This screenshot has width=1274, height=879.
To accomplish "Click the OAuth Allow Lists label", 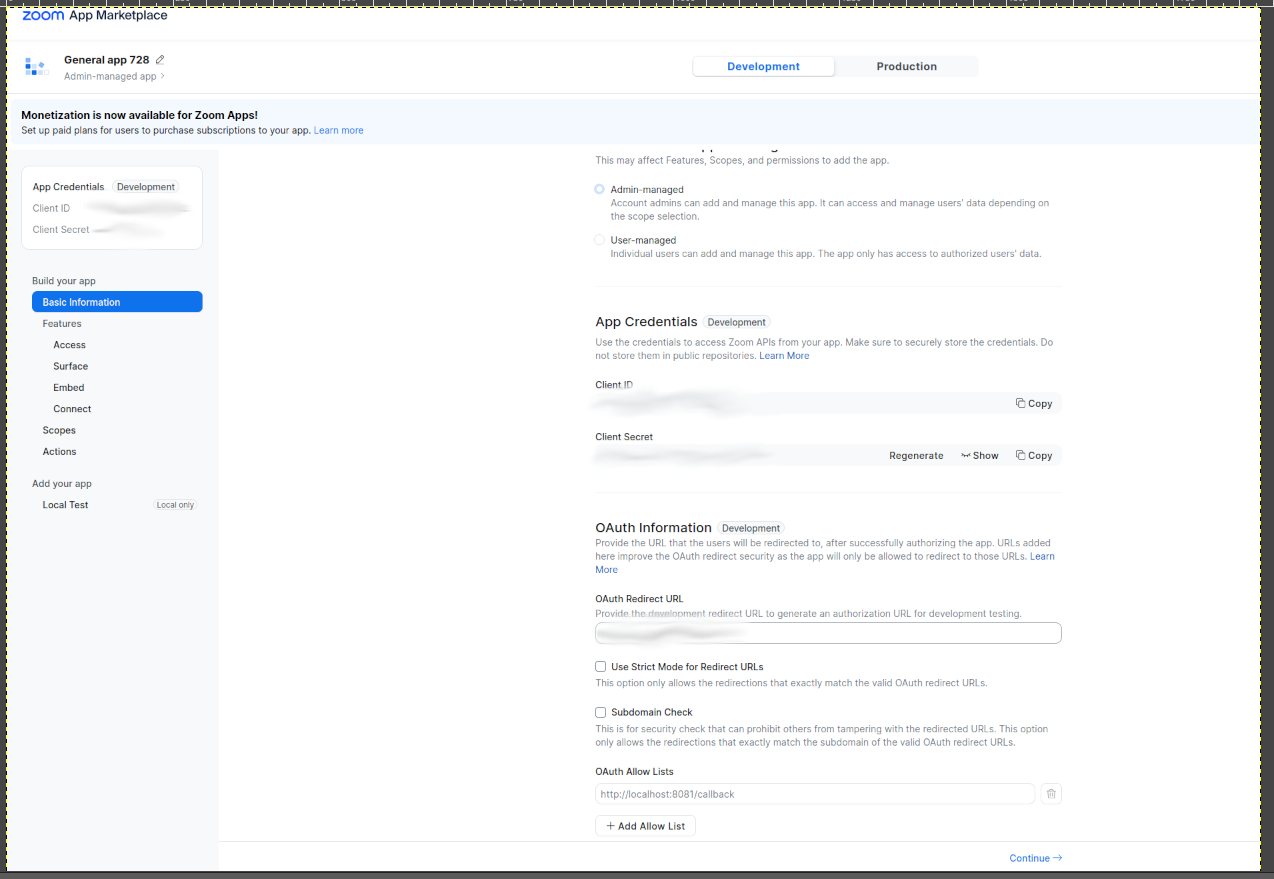I will (x=634, y=772).
